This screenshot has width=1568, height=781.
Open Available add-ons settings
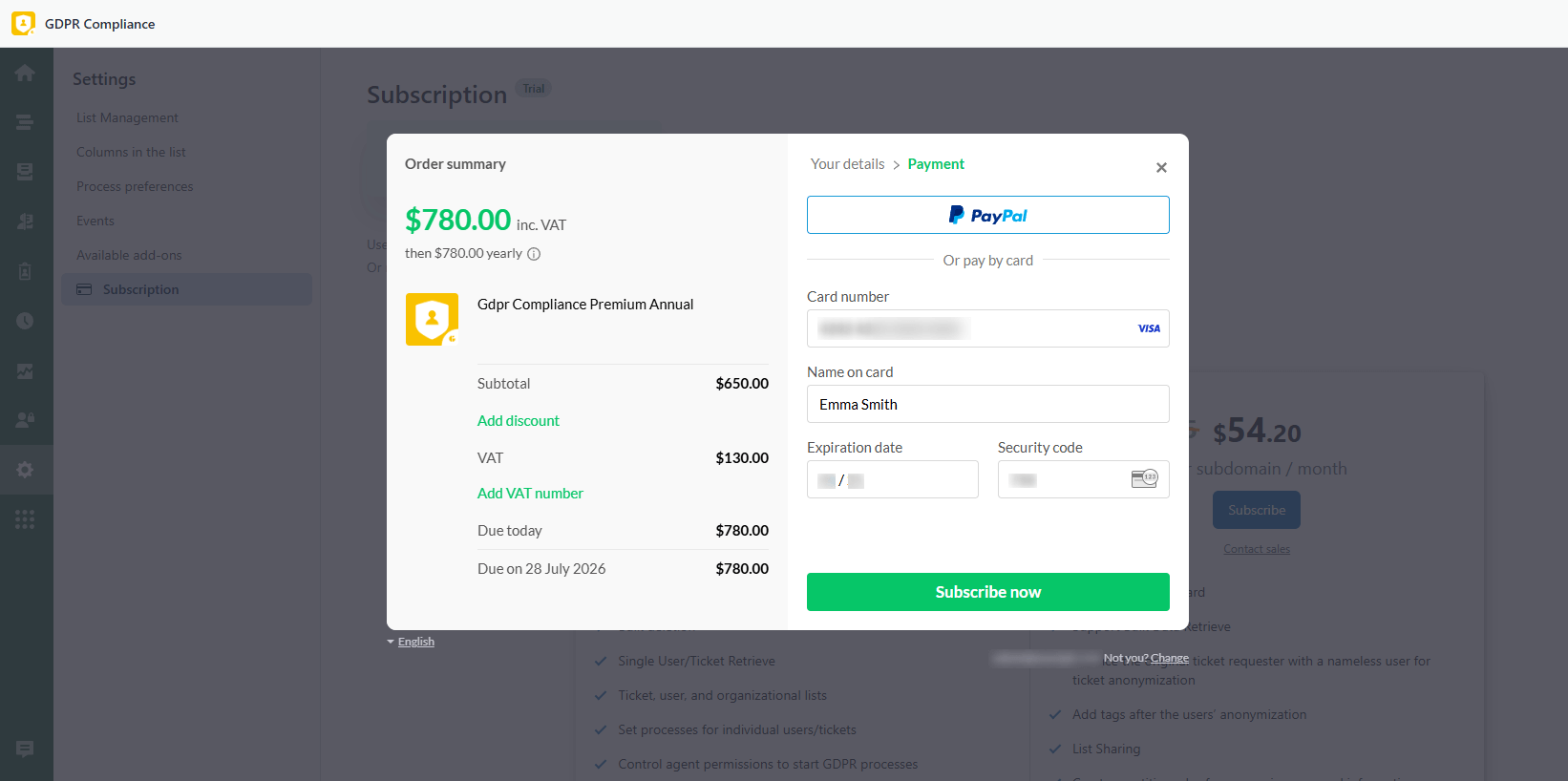click(x=129, y=255)
